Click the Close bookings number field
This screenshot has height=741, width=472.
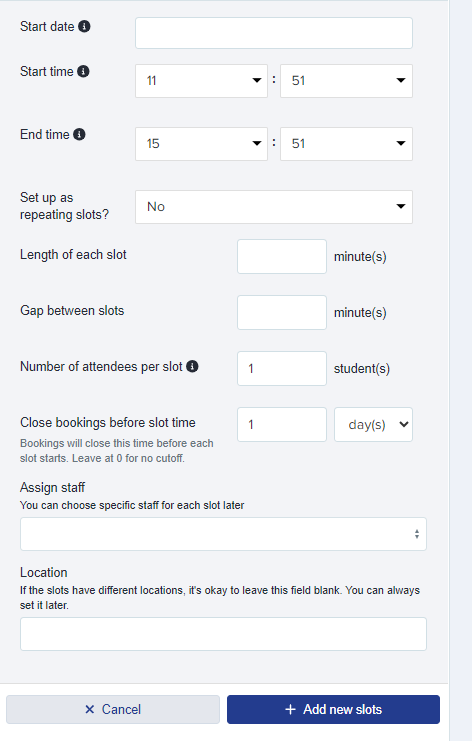(x=282, y=424)
